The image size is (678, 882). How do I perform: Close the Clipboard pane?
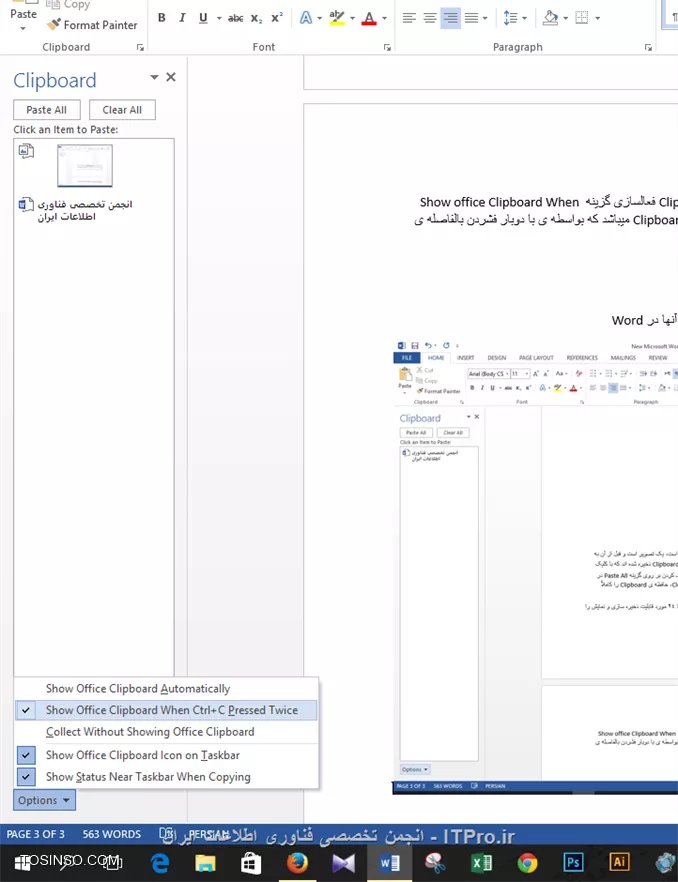pos(171,77)
